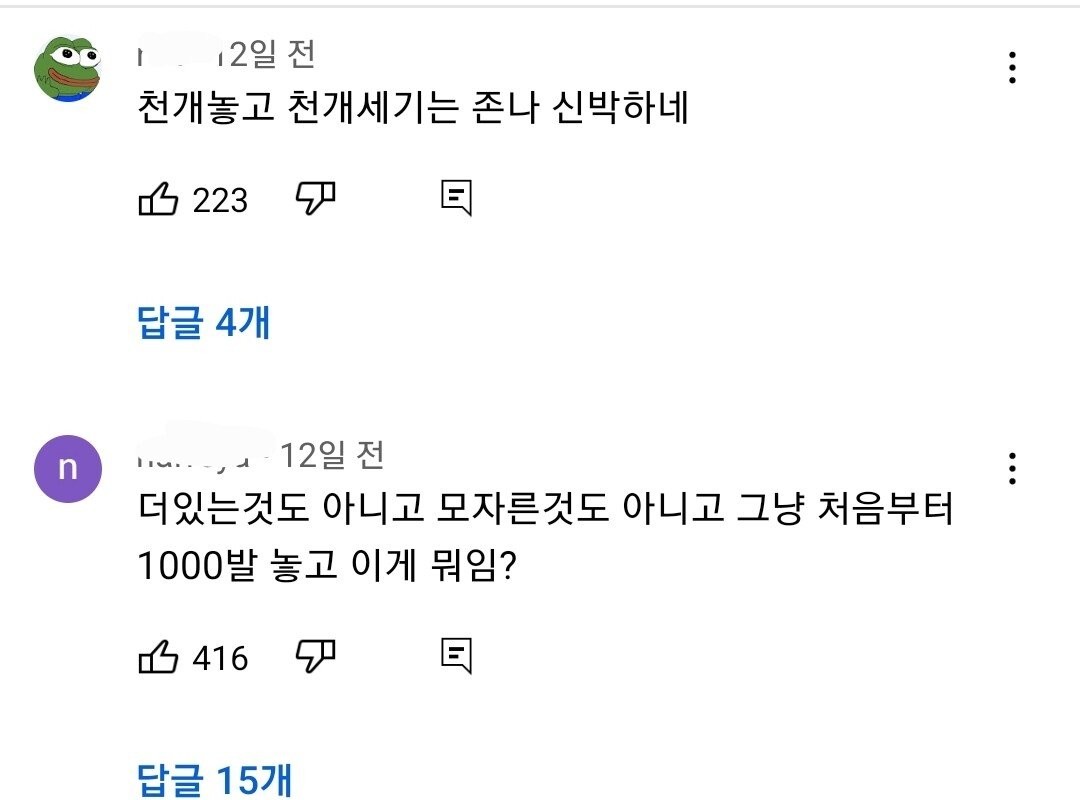
Task: Dislike the comment with 416 likes
Action: tap(316, 656)
